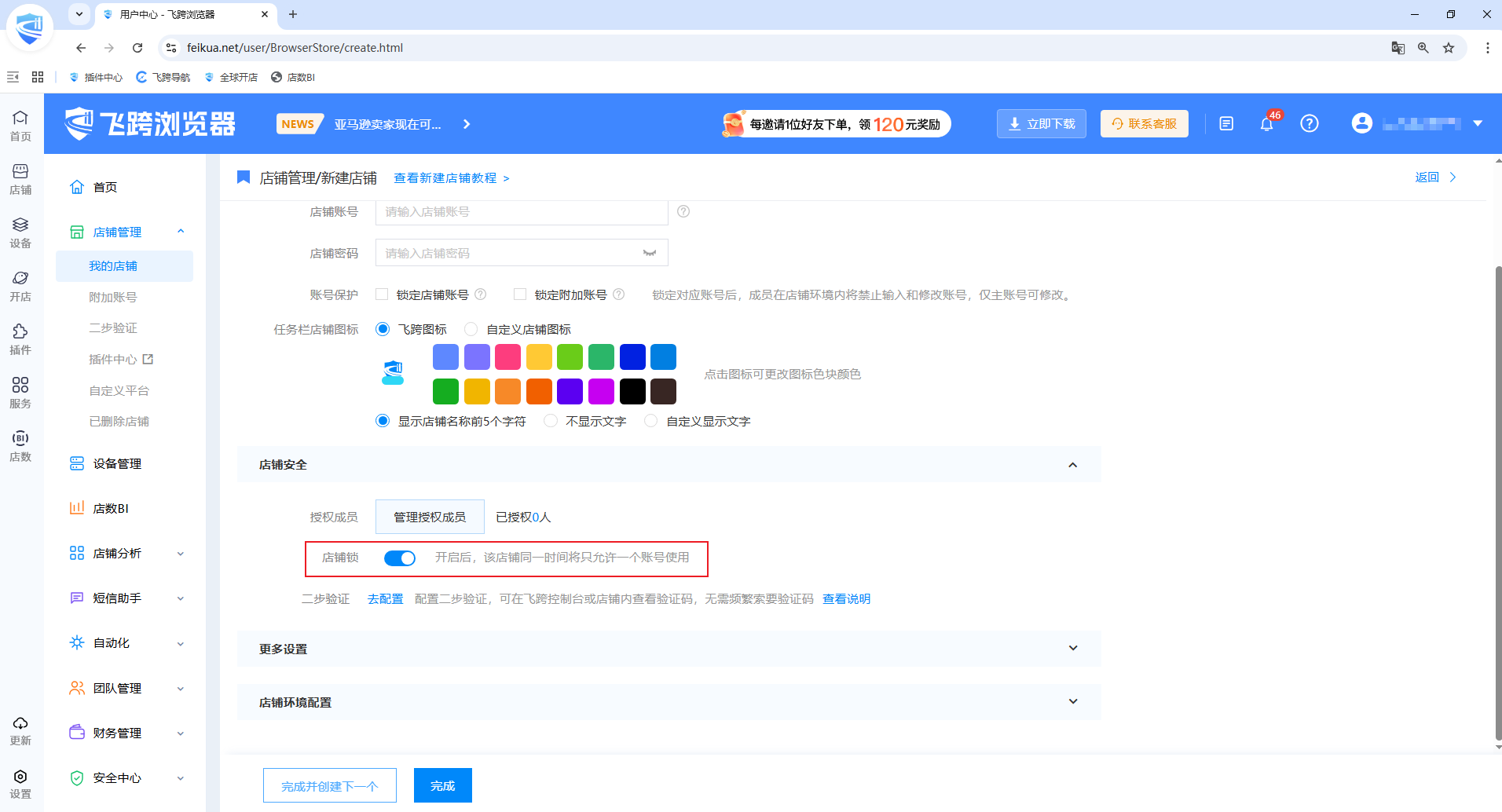Turn off the 店铺锁 toggle switch

(x=400, y=558)
